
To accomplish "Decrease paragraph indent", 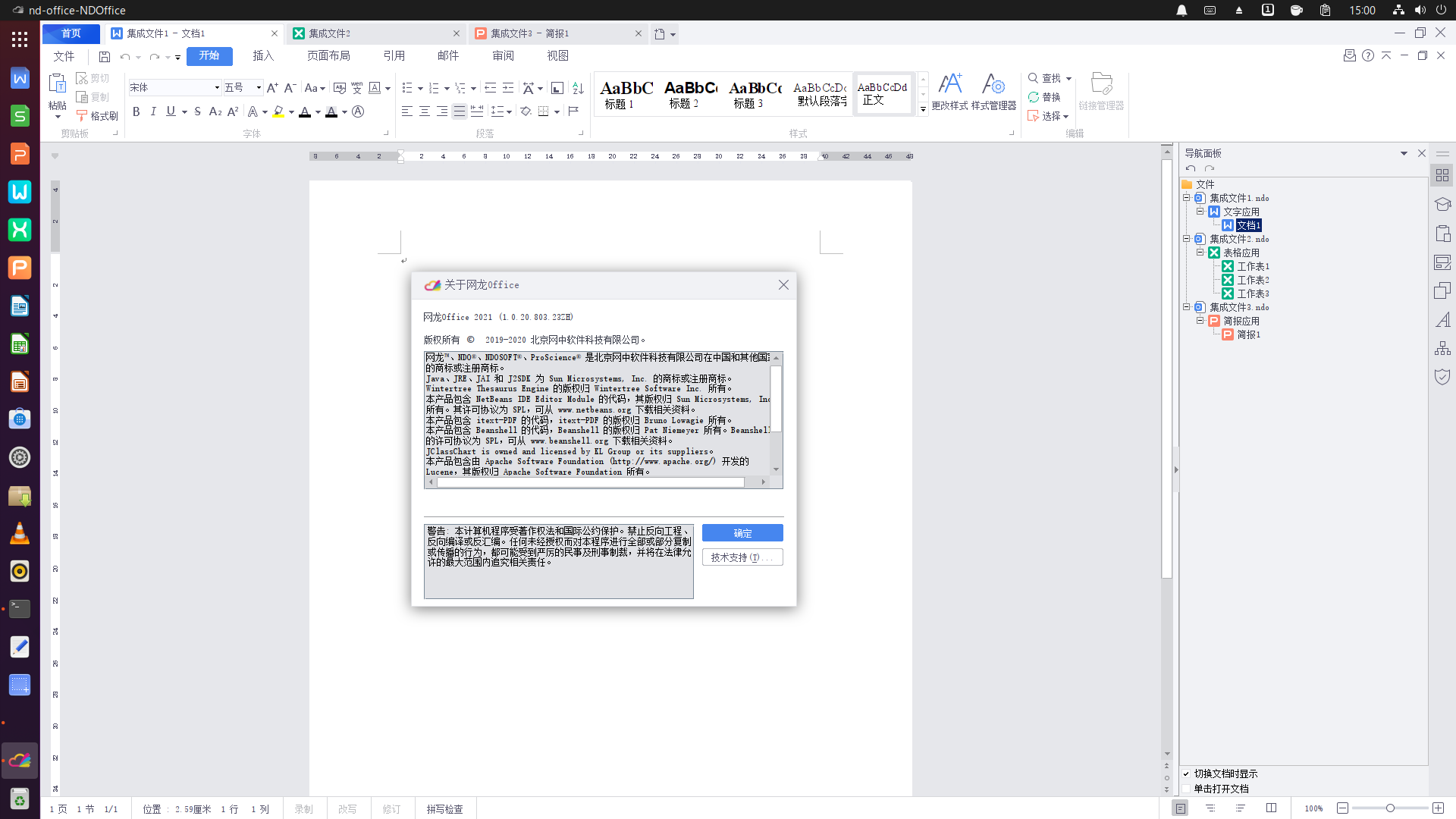I will click(491, 88).
